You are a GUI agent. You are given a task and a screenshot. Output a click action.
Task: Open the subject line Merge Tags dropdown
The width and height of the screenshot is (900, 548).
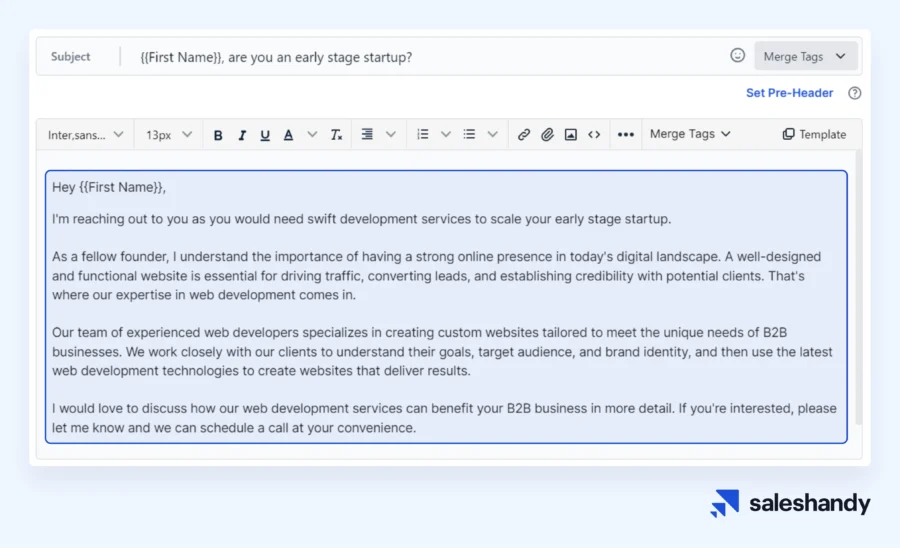[804, 57]
